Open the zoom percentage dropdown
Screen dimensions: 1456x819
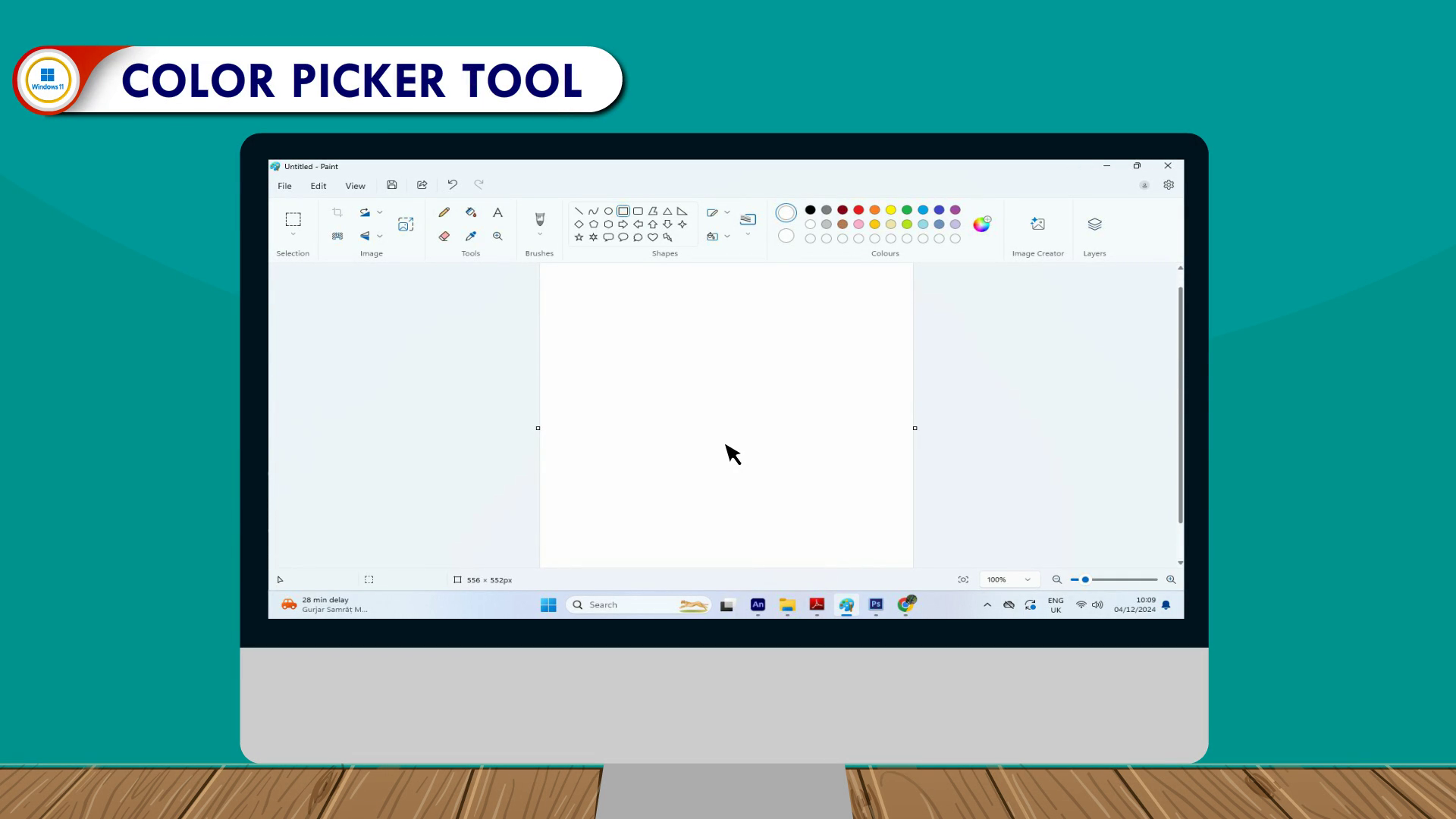tap(1028, 580)
